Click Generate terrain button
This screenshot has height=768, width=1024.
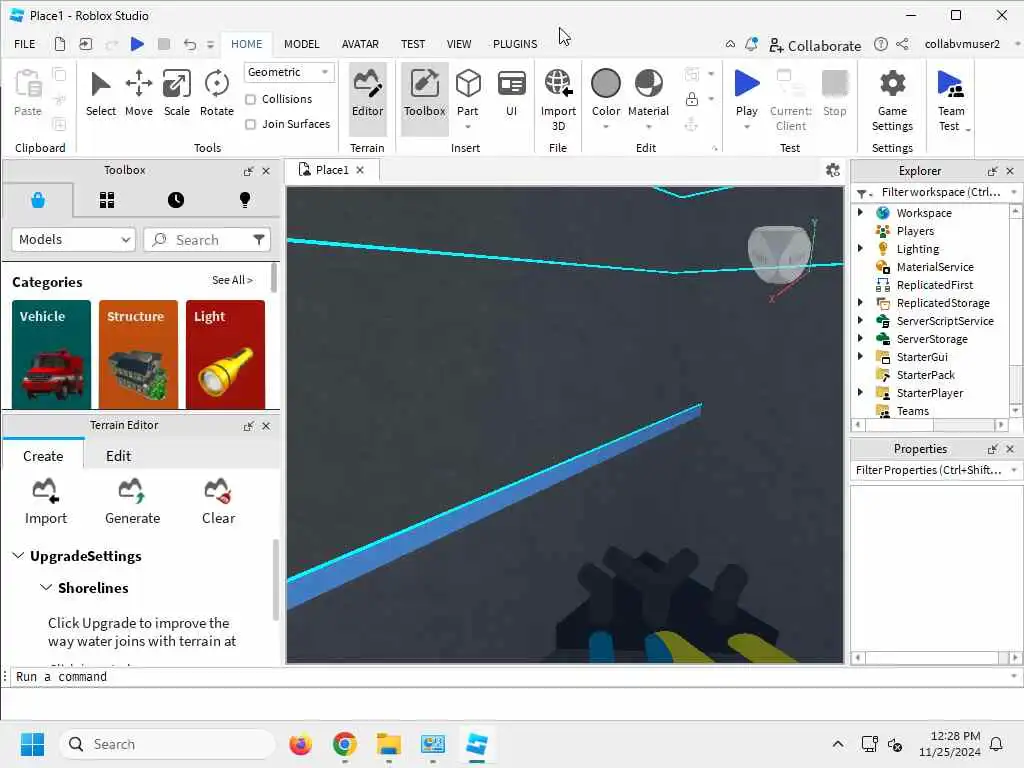[x=133, y=501]
